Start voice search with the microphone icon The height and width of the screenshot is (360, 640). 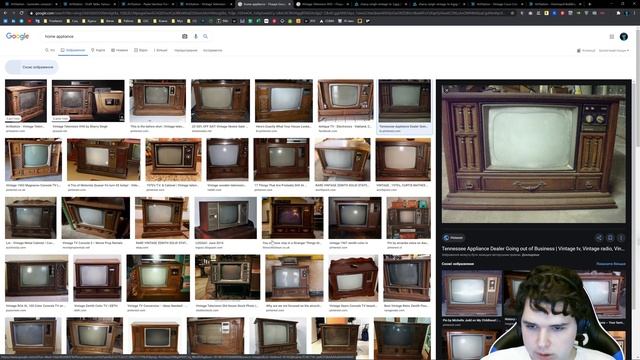[x=196, y=36]
